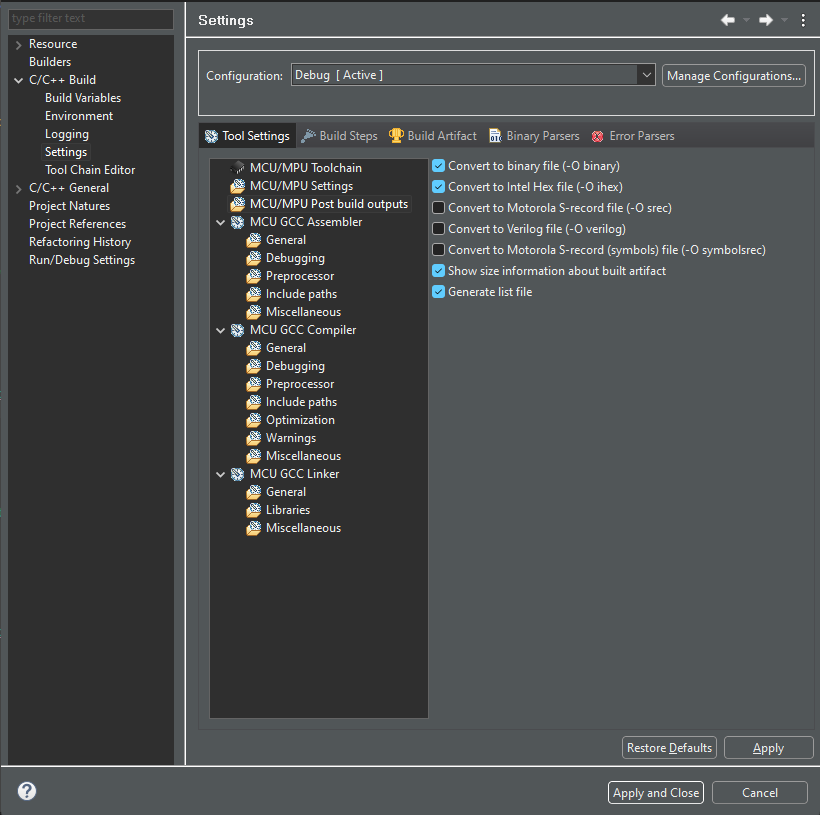This screenshot has height=815, width=820.
Task: Collapse MCU GCC Assembler section
Action: coord(221,222)
